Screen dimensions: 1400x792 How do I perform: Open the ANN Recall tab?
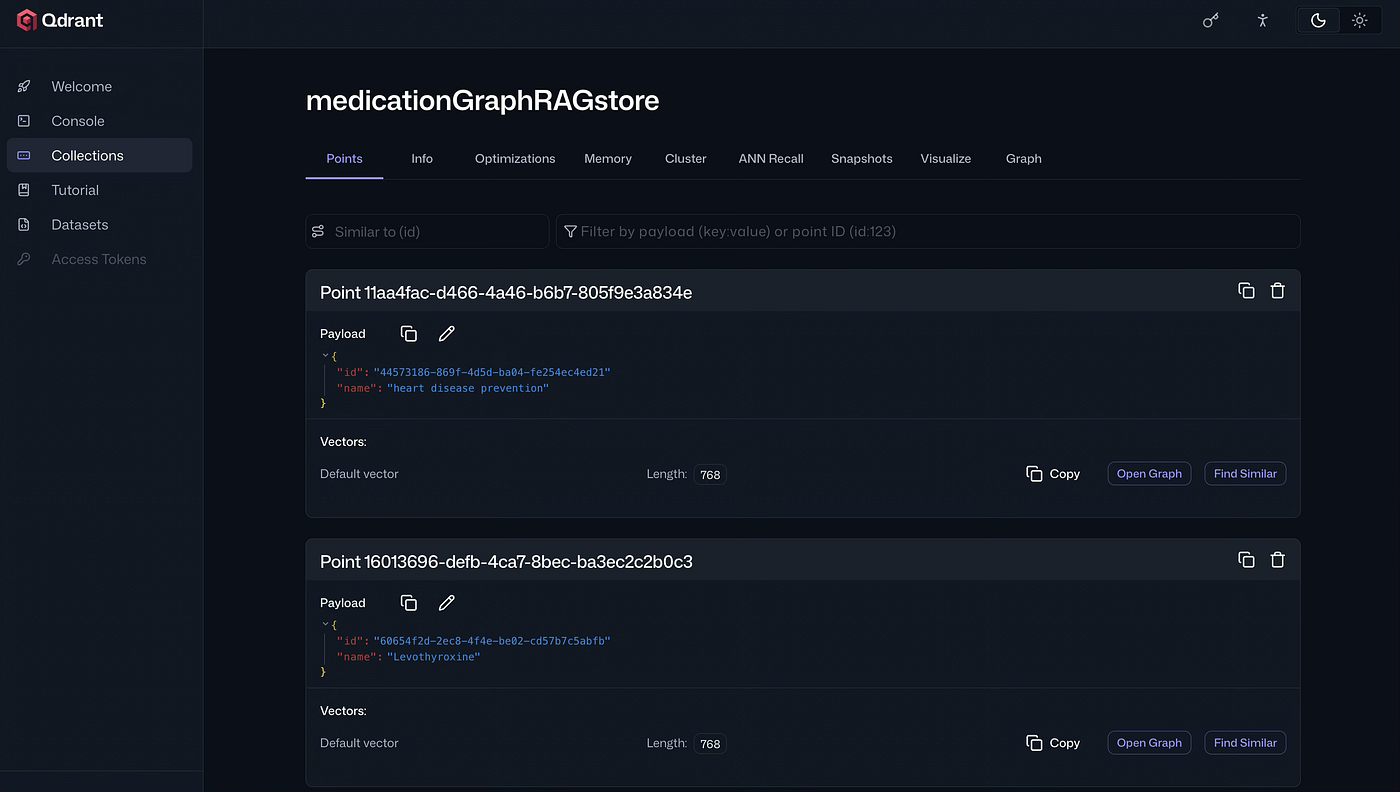point(771,158)
